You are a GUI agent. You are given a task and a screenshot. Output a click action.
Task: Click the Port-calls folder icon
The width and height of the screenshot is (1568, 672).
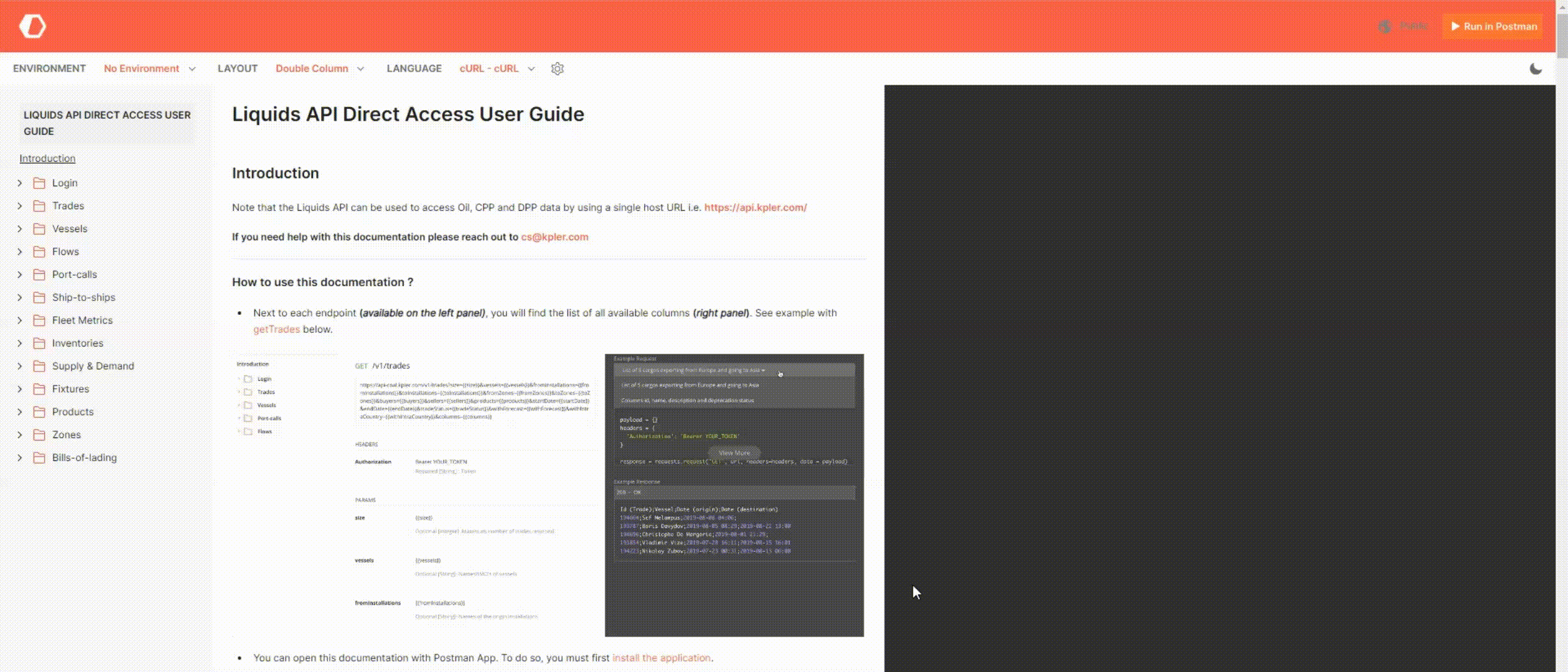(39, 274)
